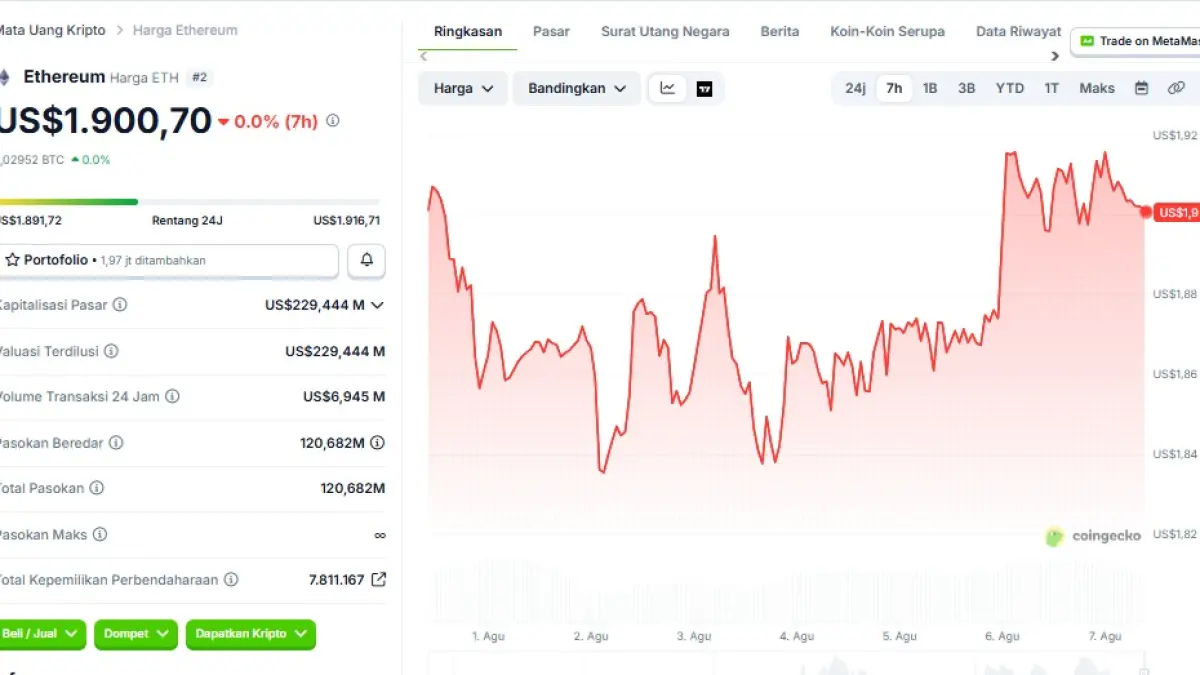Go to Mata Uang Kripto breadcrumb
1200x675 pixels.
[51, 30]
